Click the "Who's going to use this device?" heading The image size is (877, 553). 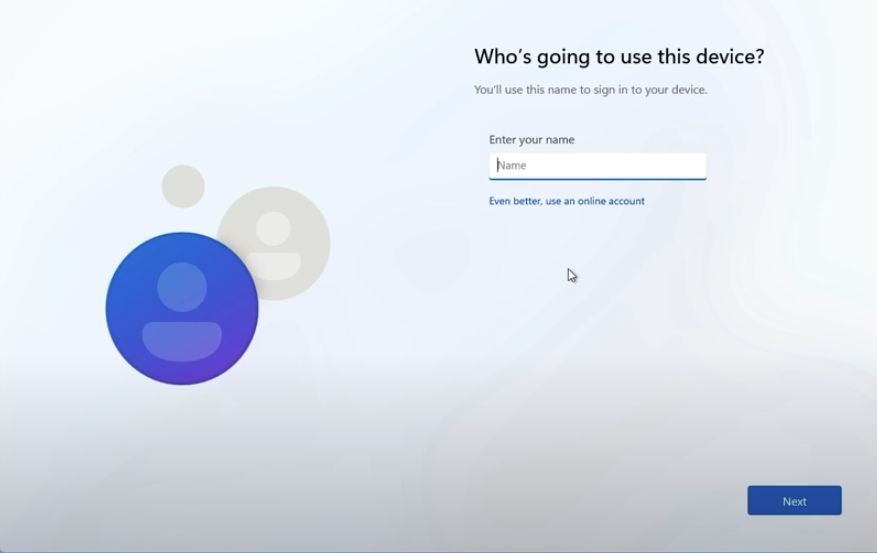coord(619,57)
